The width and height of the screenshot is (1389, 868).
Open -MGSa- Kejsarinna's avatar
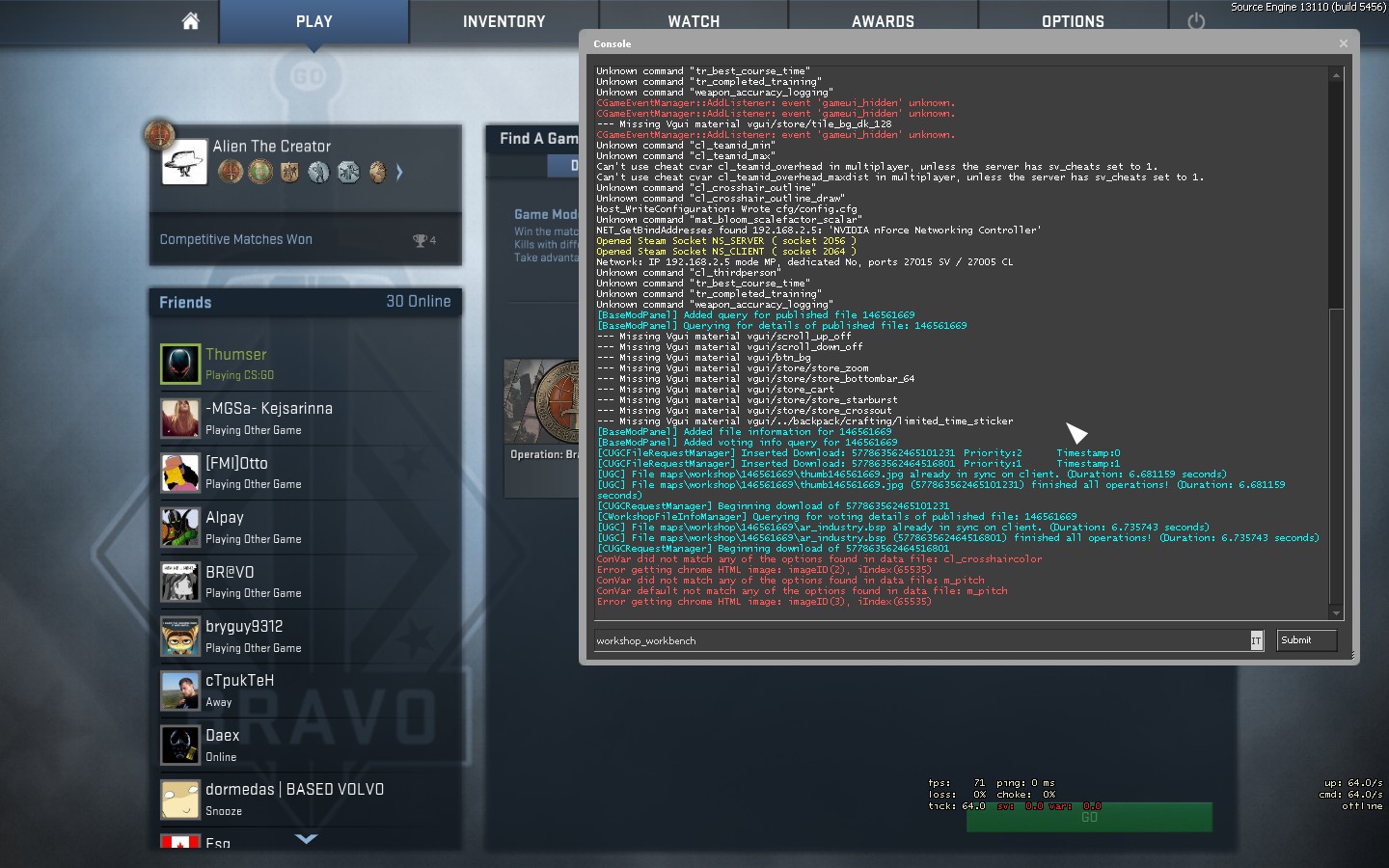[x=180, y=419]
